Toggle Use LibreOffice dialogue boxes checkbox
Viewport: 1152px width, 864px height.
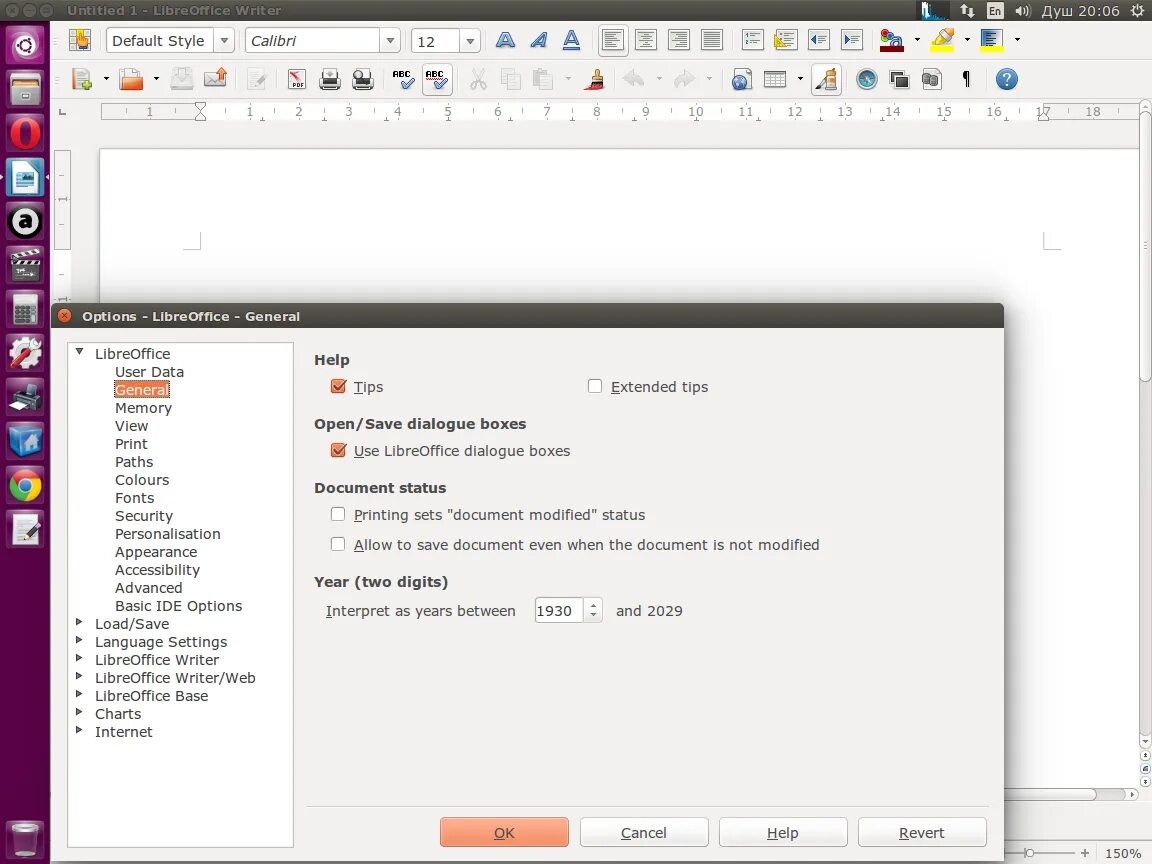click(x=339, y=450)
